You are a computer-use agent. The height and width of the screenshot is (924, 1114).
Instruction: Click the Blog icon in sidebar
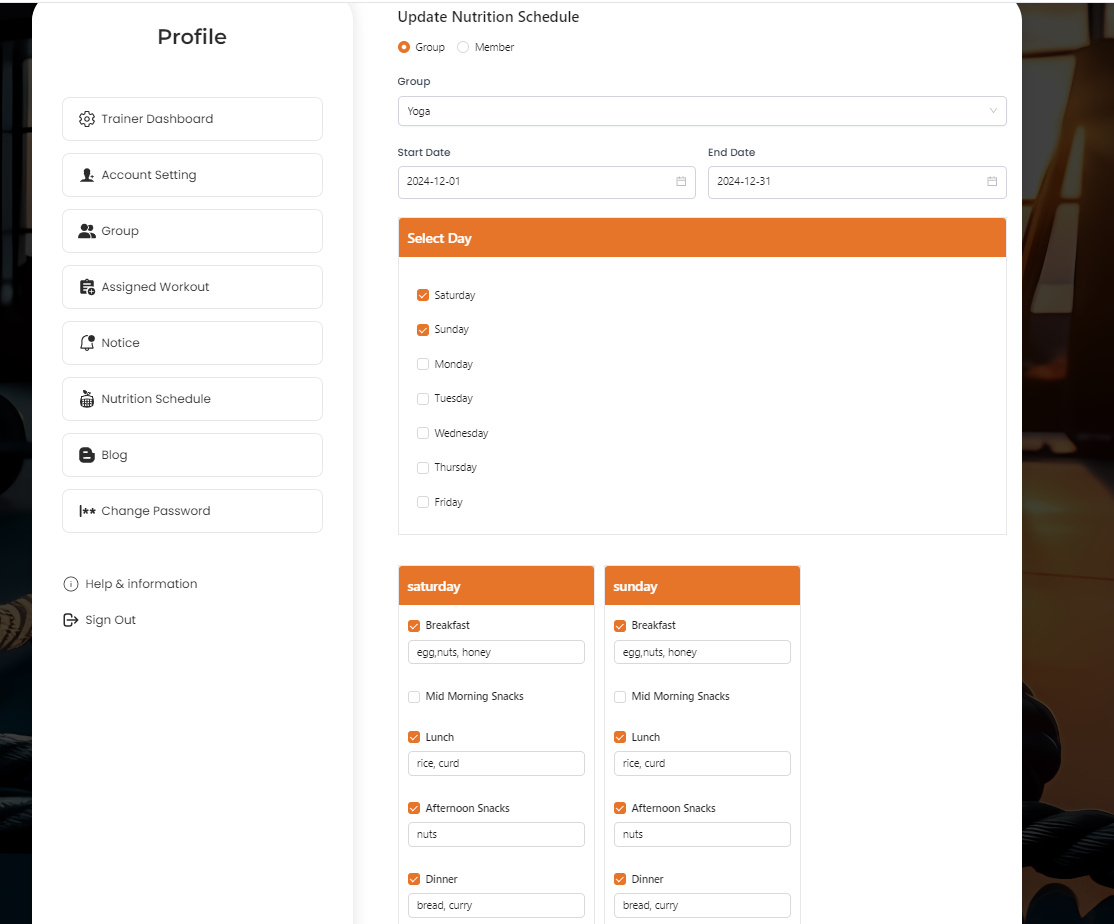[x=87, y=455]
